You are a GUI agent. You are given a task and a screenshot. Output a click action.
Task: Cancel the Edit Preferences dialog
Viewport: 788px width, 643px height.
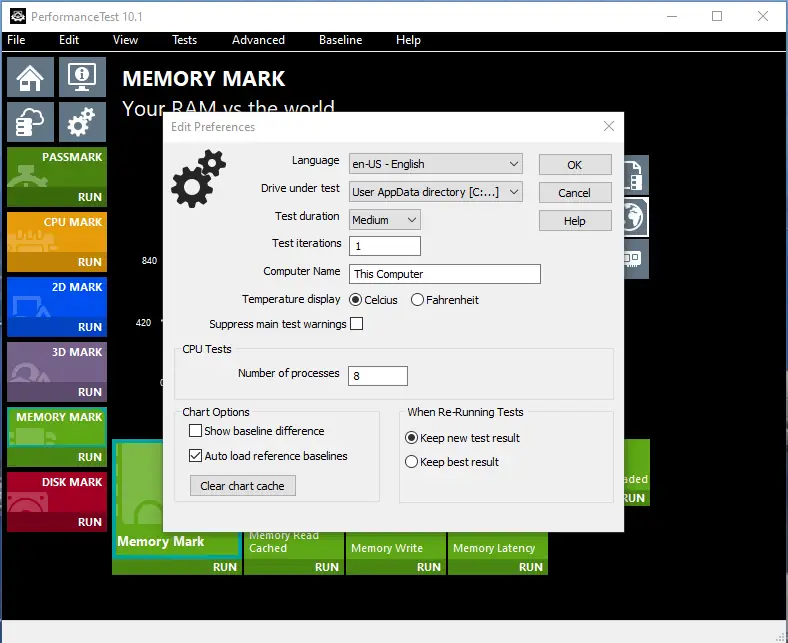(x=575, y=193)
